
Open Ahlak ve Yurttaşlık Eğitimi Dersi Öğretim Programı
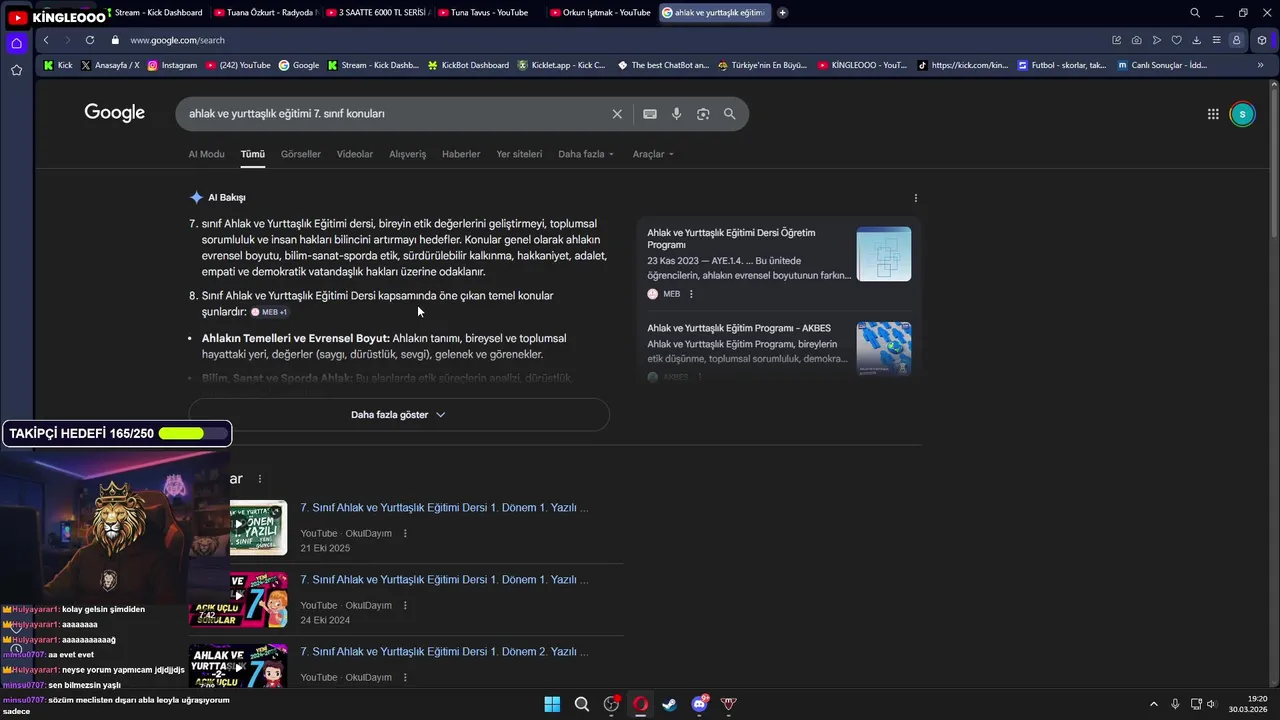pos(731,239)
